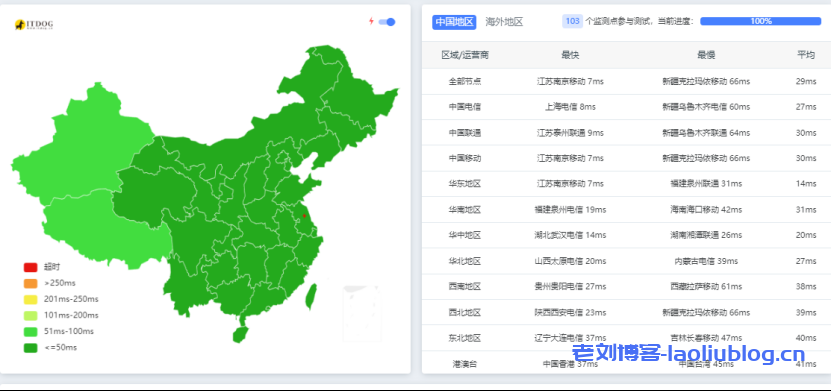Image resolution: width=831 pixels, height=391 pixels.
Task: Click the 陕西西安电信 23ms cell
Action: click(570, 313)
